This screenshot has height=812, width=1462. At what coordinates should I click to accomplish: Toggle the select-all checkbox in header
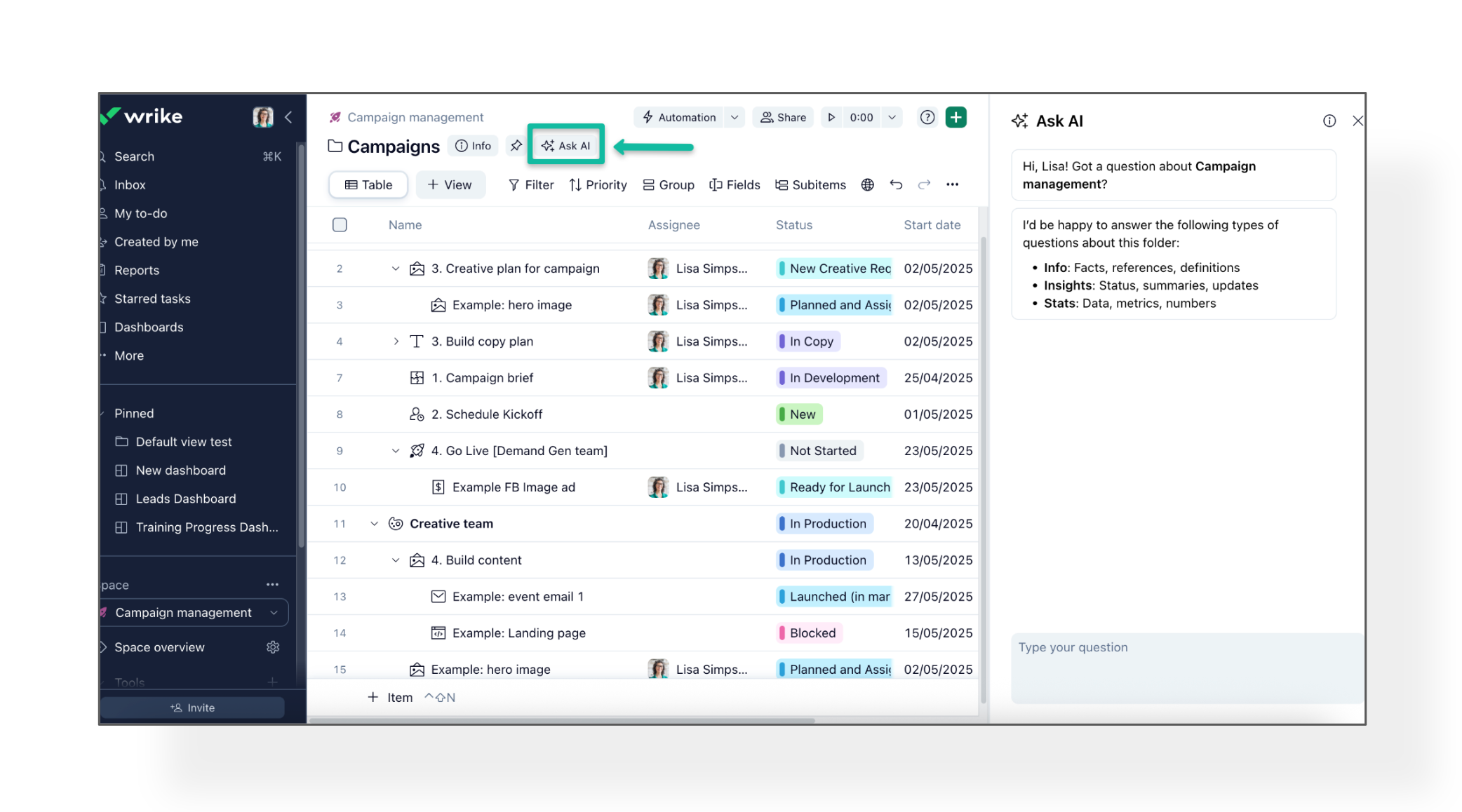point(340,225)
